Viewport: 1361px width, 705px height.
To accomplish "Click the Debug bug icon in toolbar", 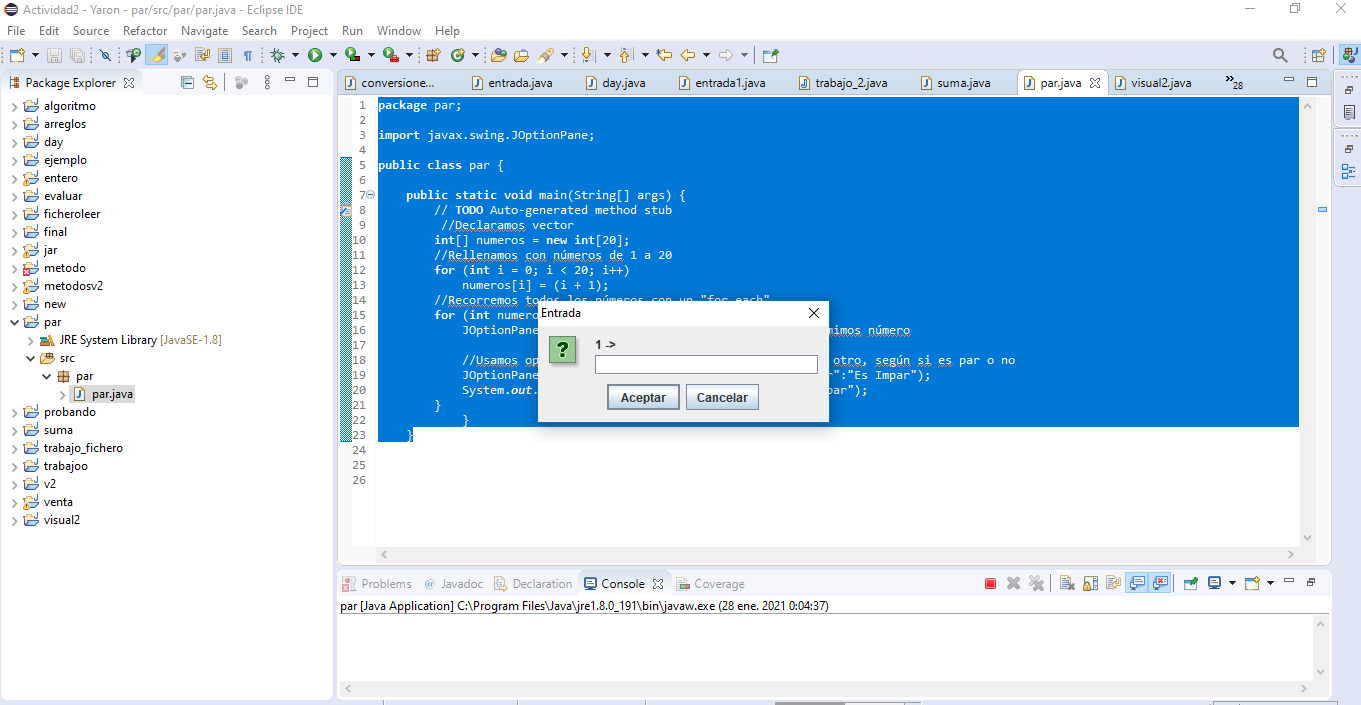I will pos(277,55).
